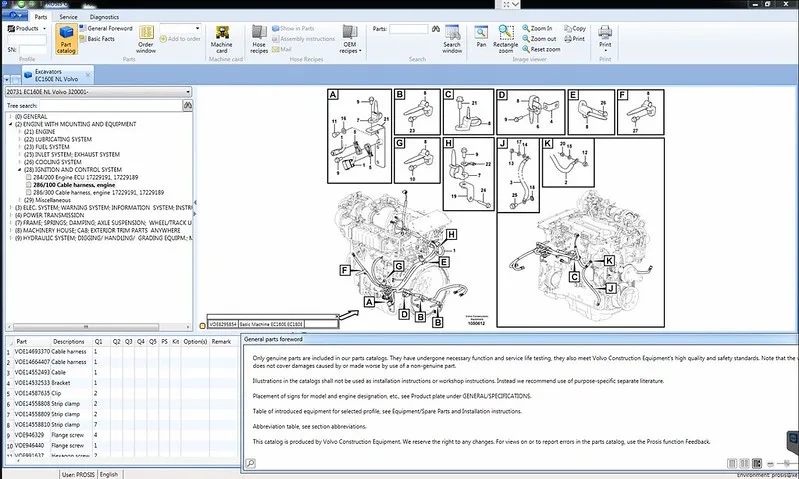This screenshot has height=479, width=799.
Task: Reset zoom of the image viewer
Action: click(541, 49)
